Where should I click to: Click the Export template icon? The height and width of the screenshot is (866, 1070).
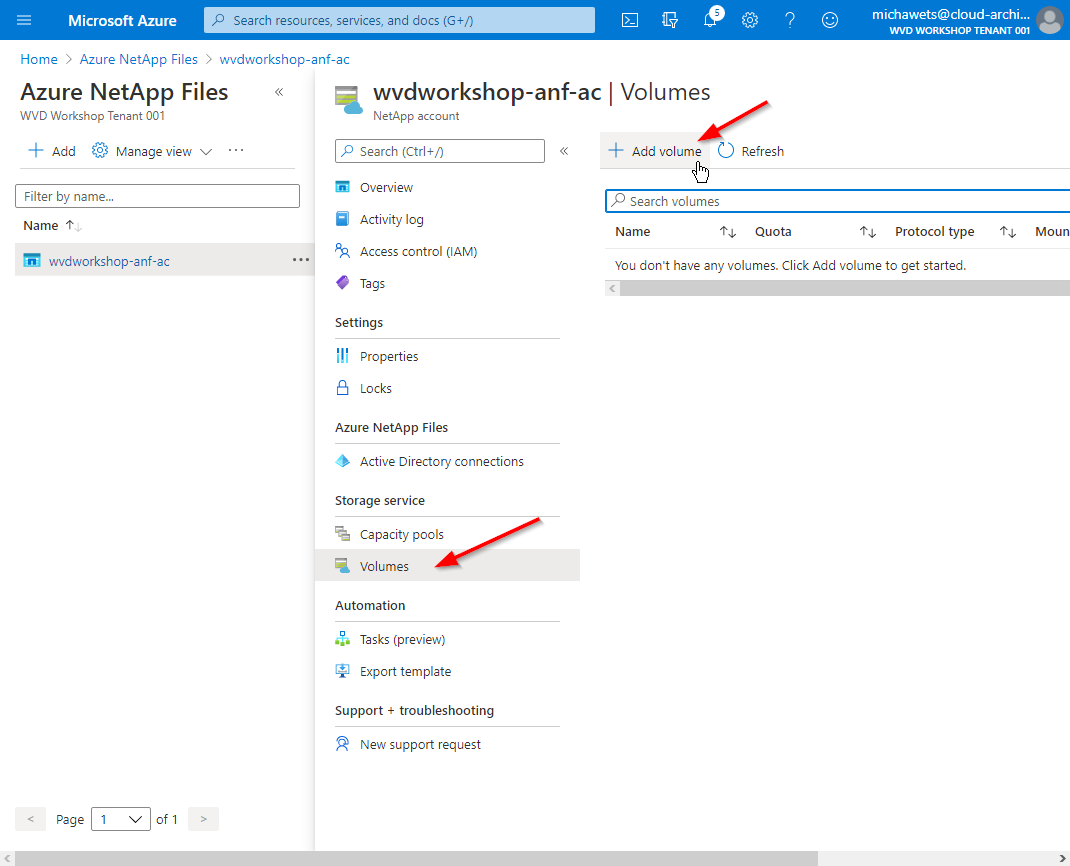[x=343, y=671]
